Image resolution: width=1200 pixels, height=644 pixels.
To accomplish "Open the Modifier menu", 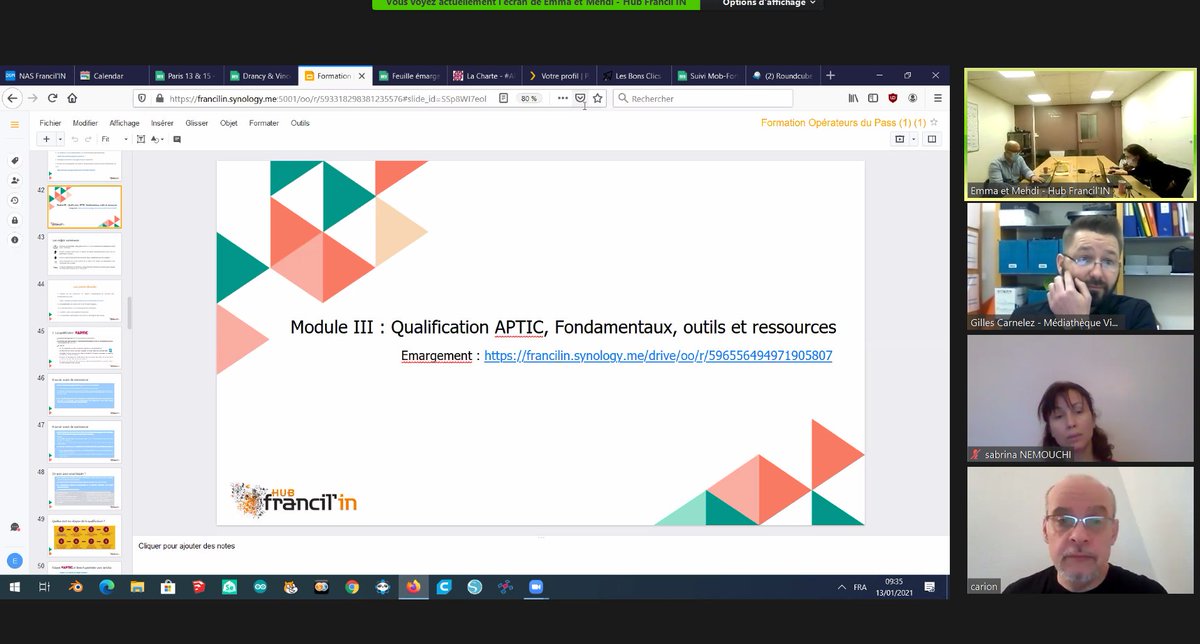I will click(x=85, y=123).
